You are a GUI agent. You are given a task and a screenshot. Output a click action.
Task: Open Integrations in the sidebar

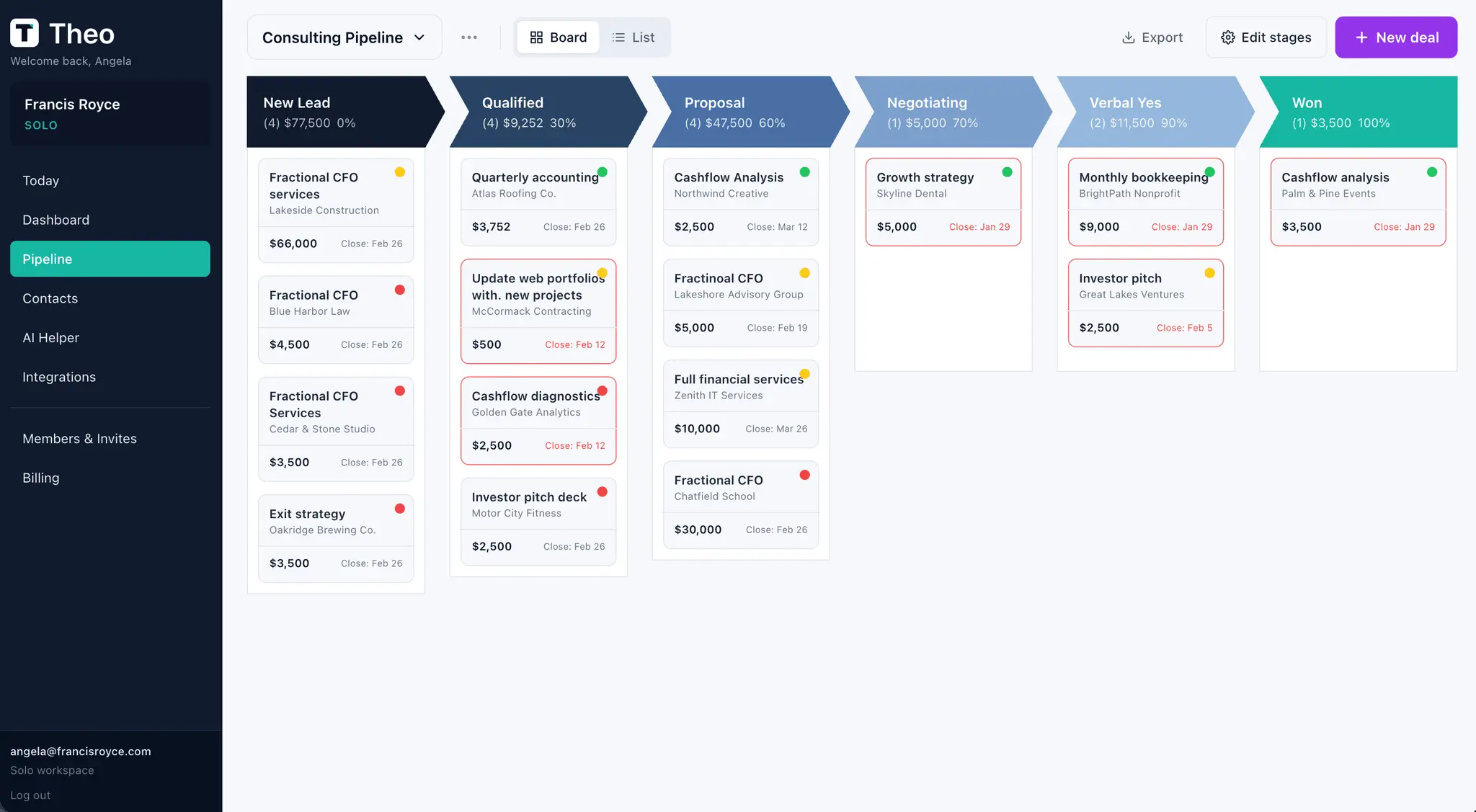[110, 377]
